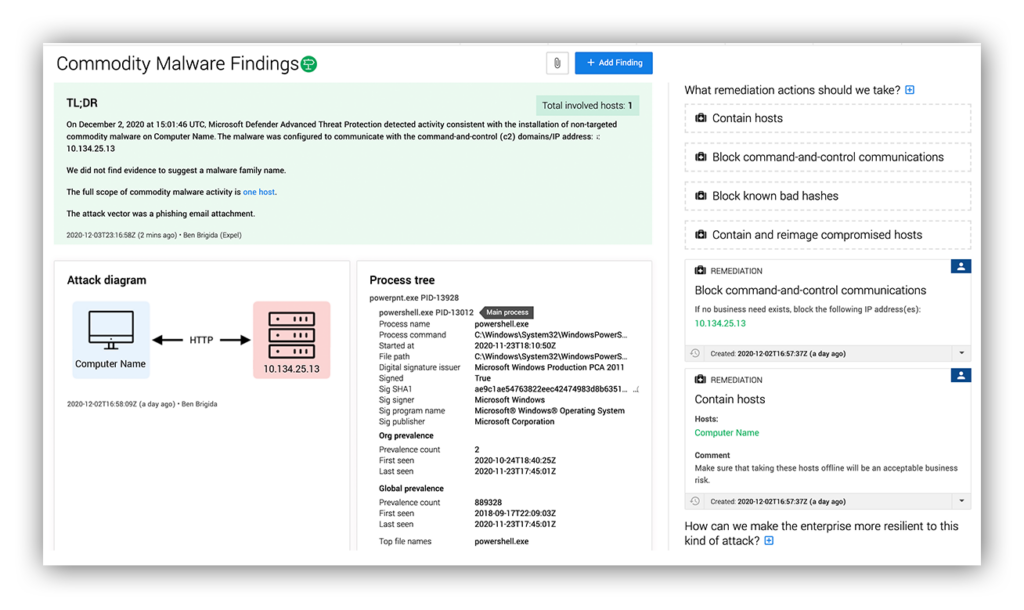
Task: Click the green status icon beside the findings title
Action: click(x=309, y=63)
